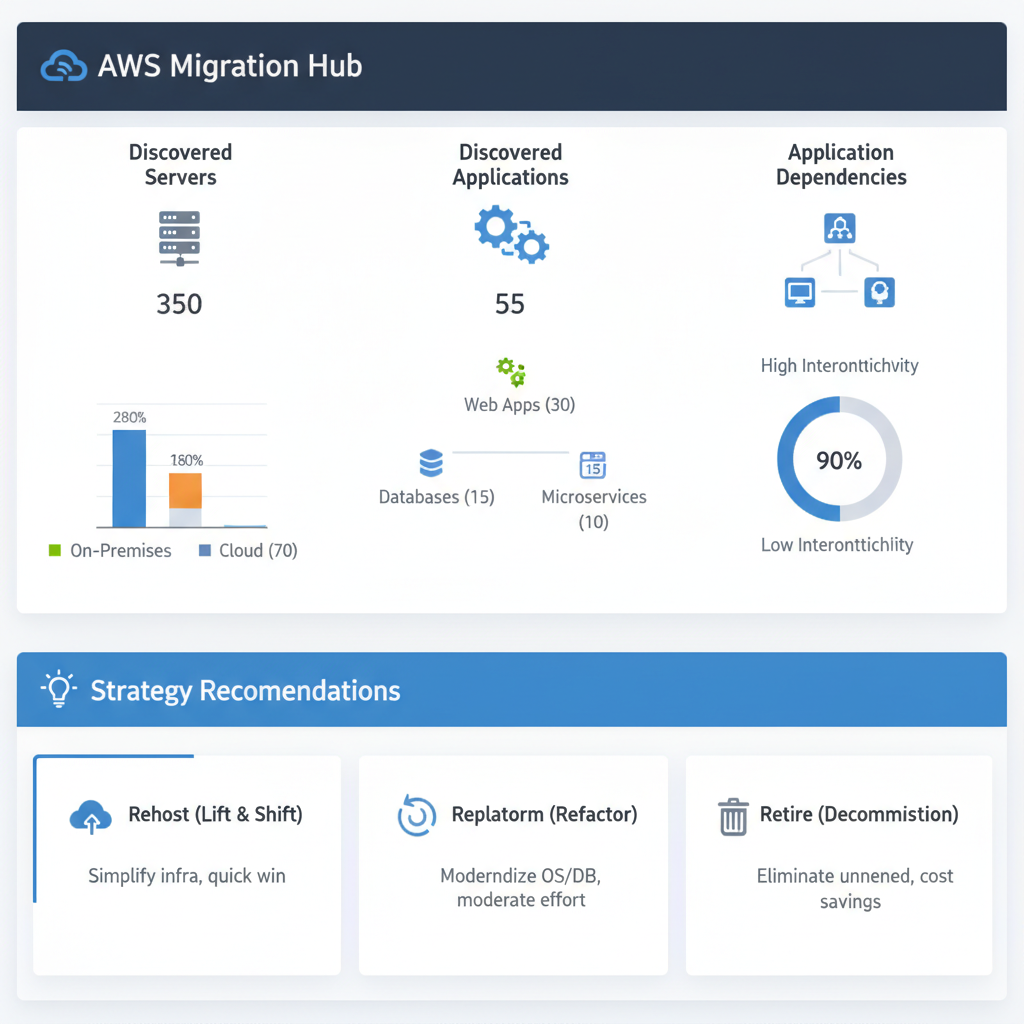Click the Databases stack icon
The width and height of the screenshot is (1024, 1024).
pos(433,462)
